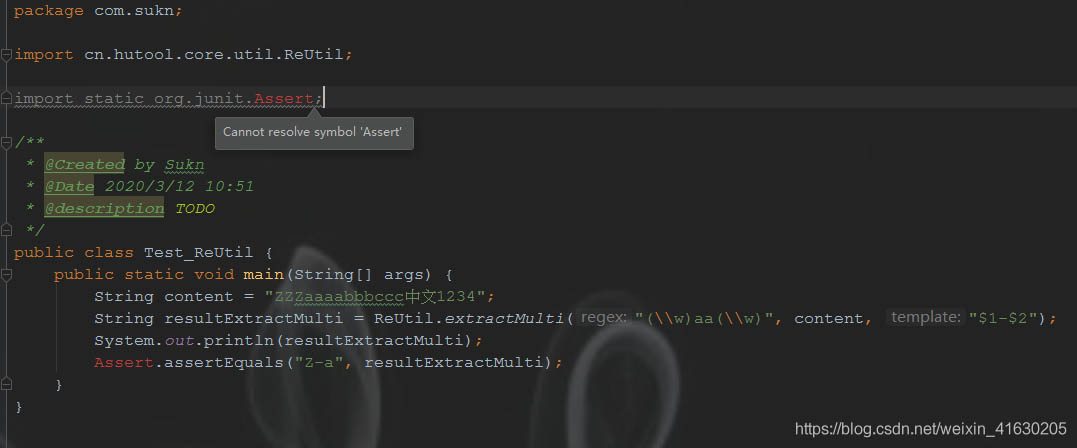Click the 'template:' parameter hint

point(925,317)
